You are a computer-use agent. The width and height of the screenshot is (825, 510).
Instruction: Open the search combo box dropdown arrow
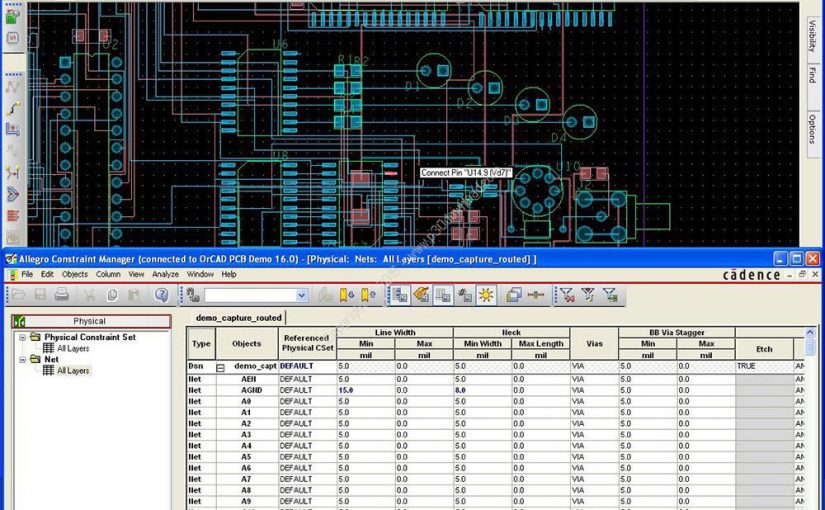click(x=301, y=295)
